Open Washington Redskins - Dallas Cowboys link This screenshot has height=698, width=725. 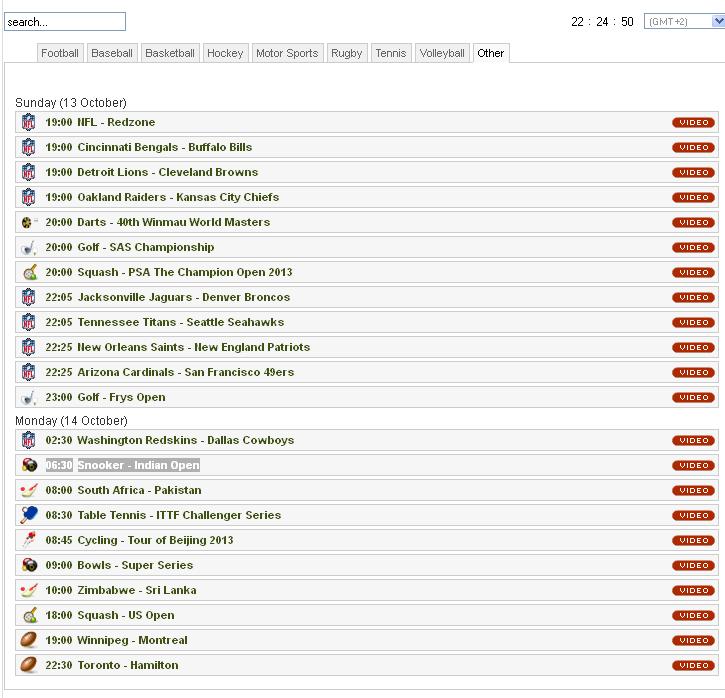185,440
